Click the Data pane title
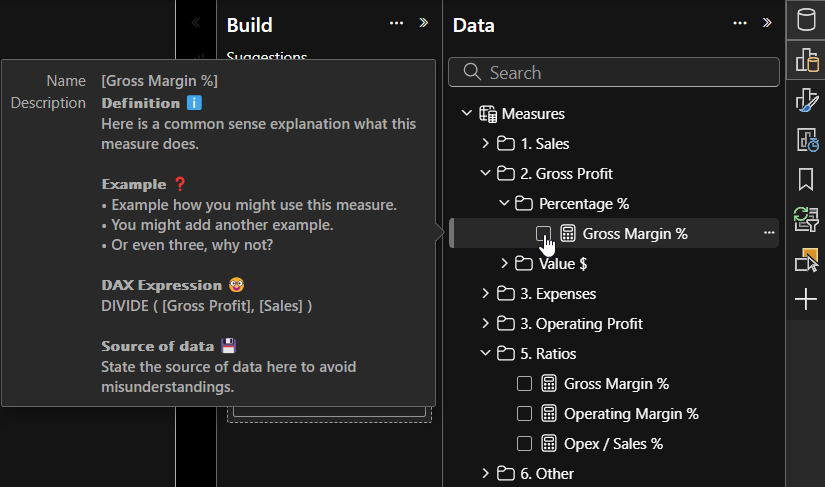Viewport: 825px width, 487px height. point(474,25)
